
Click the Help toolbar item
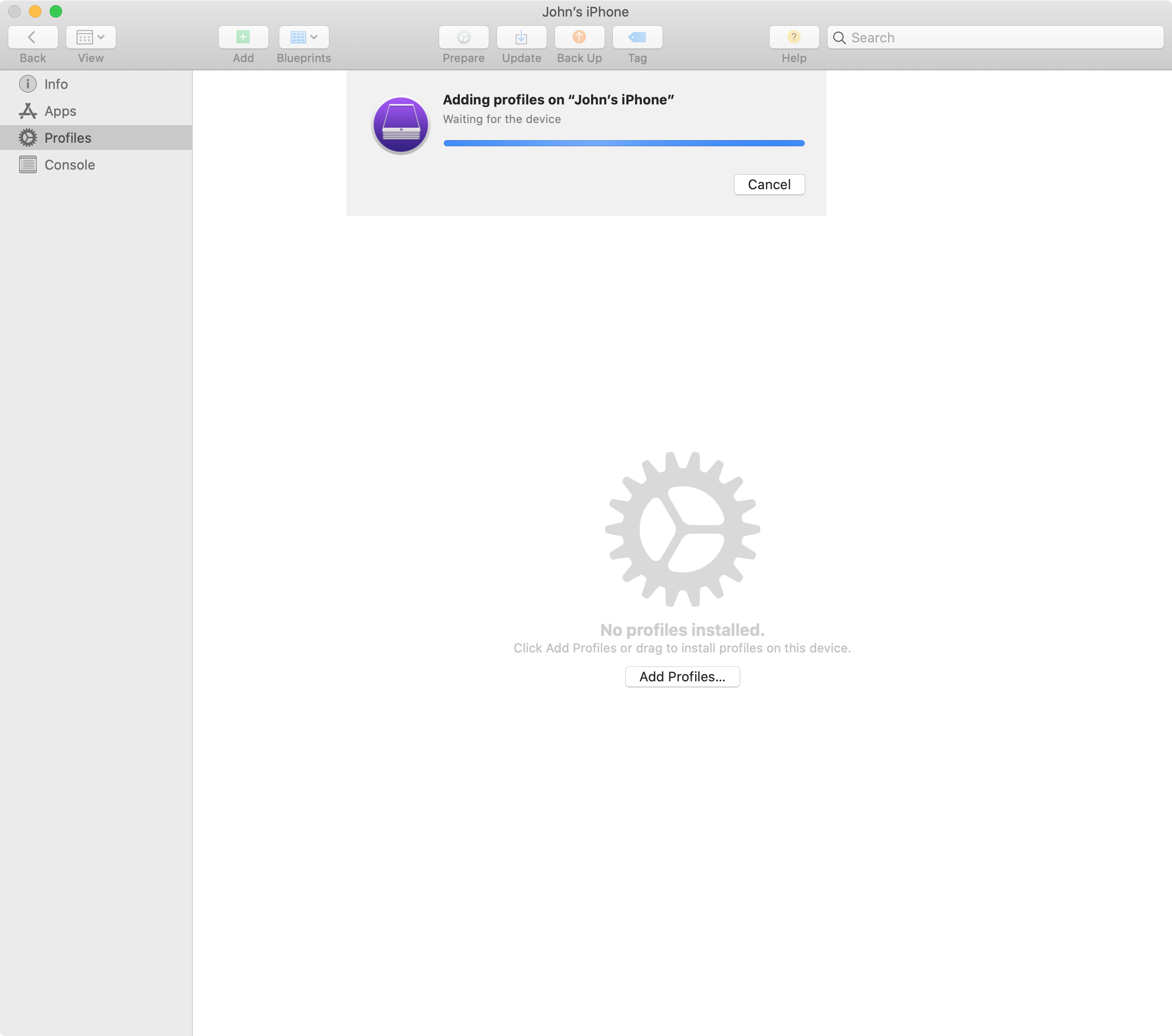tap(794, 37)
